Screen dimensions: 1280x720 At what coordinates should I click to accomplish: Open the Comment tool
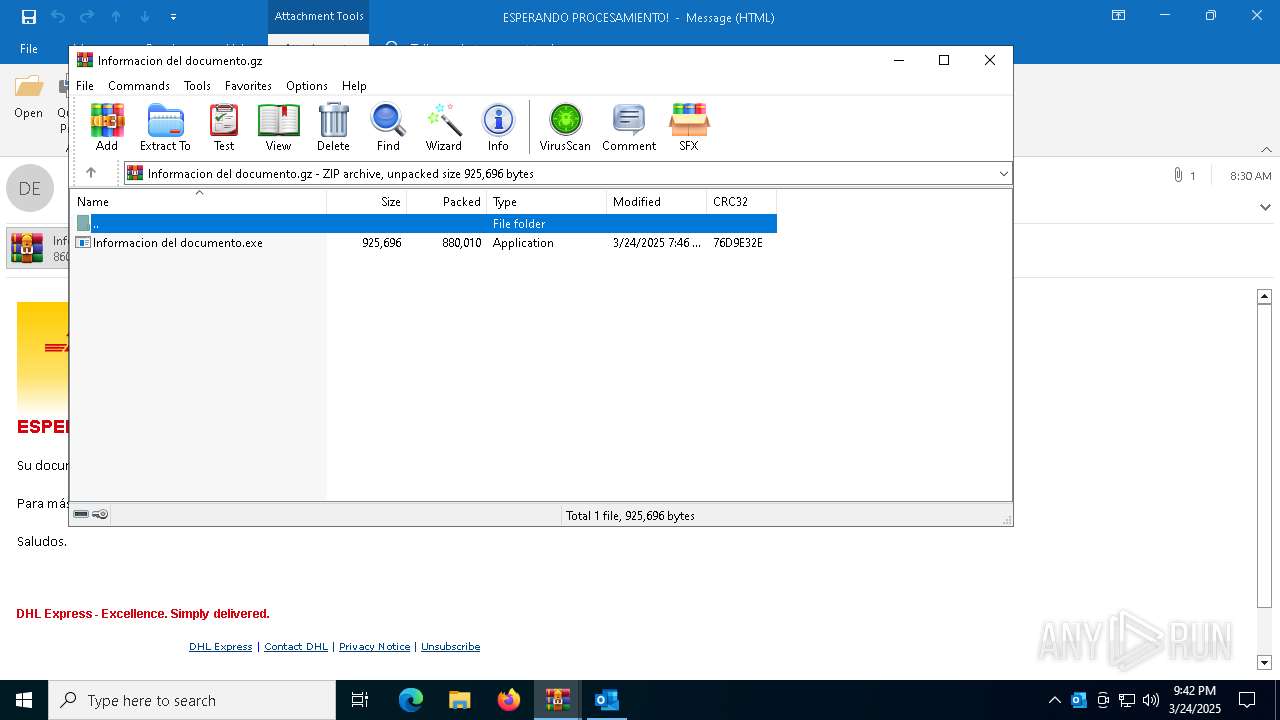[629, 127]
